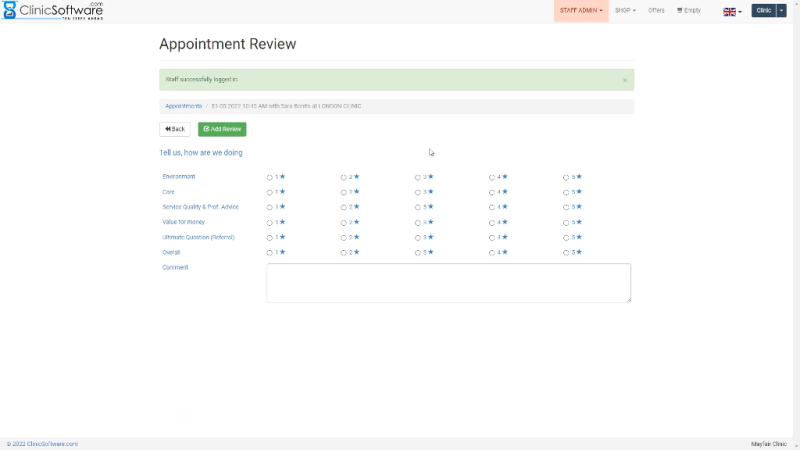Rate Value for money 5 stars
This screenshot has width=800, height=450.
(x=566, y=223)
